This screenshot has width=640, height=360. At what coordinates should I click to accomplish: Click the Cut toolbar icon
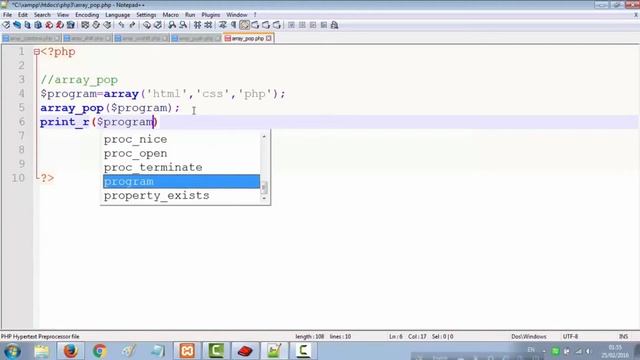pyautogui.click(x=85, y=25)
